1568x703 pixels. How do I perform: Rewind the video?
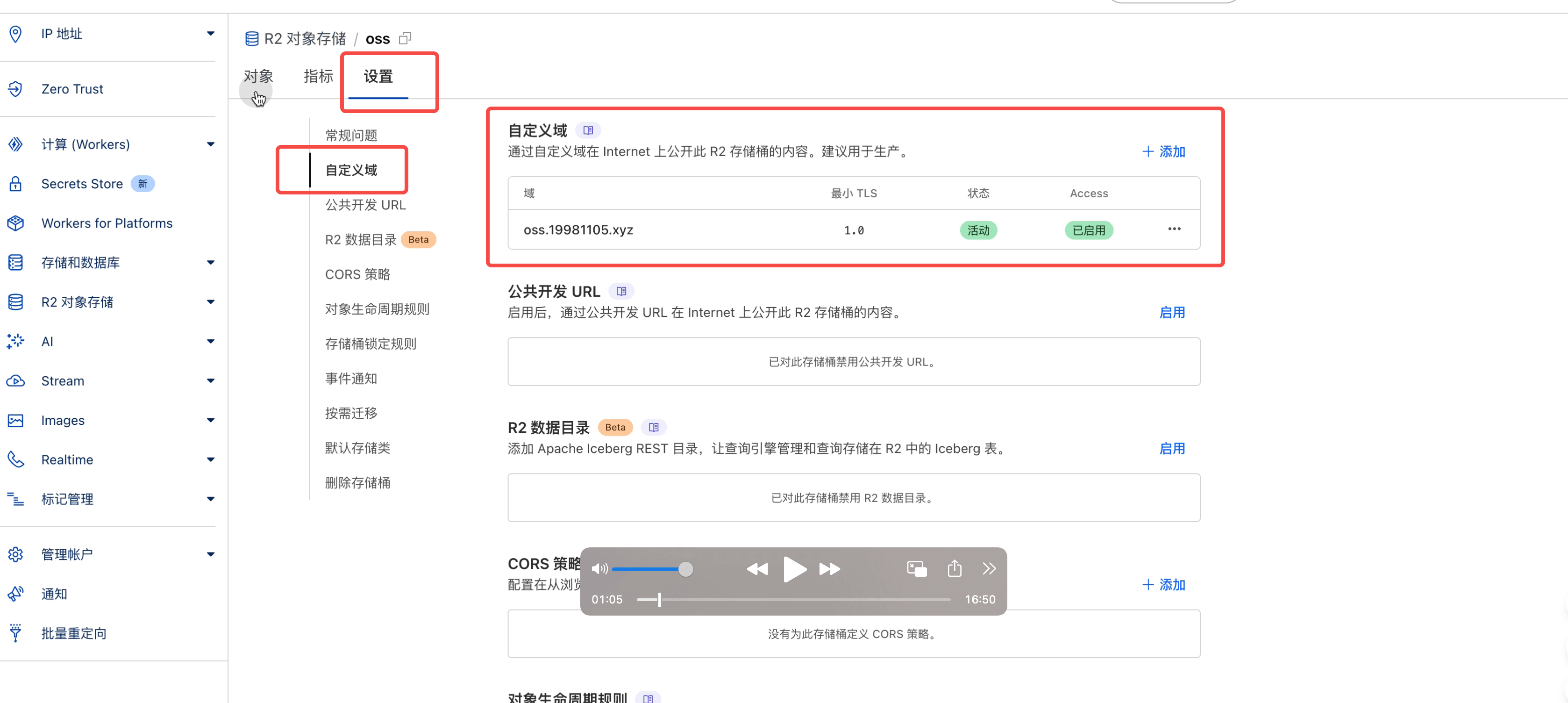[757, 569]
